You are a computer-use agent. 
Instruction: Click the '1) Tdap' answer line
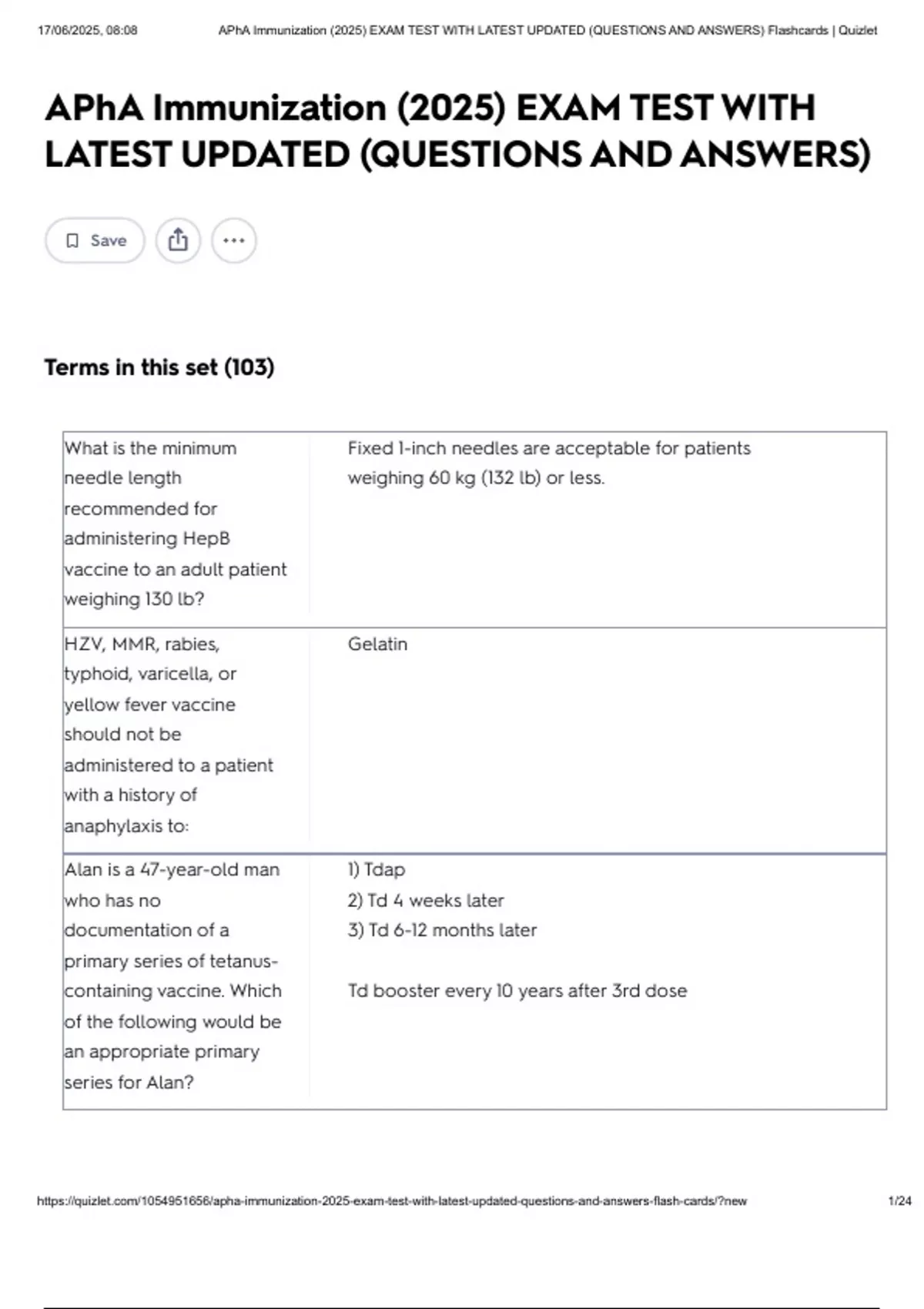coord(377,869)
